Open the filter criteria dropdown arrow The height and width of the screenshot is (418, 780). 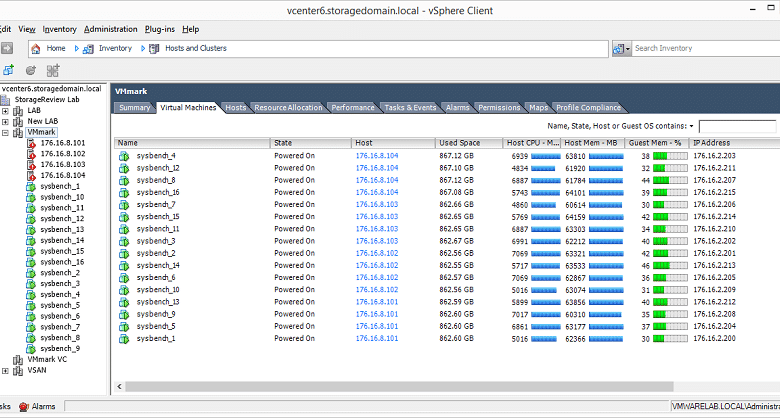click(692, 126)
